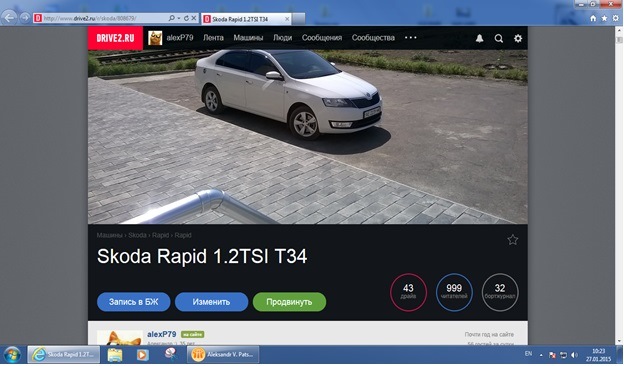
Task: Open browser Tools gear icon
Action: [x=616, y=18]
